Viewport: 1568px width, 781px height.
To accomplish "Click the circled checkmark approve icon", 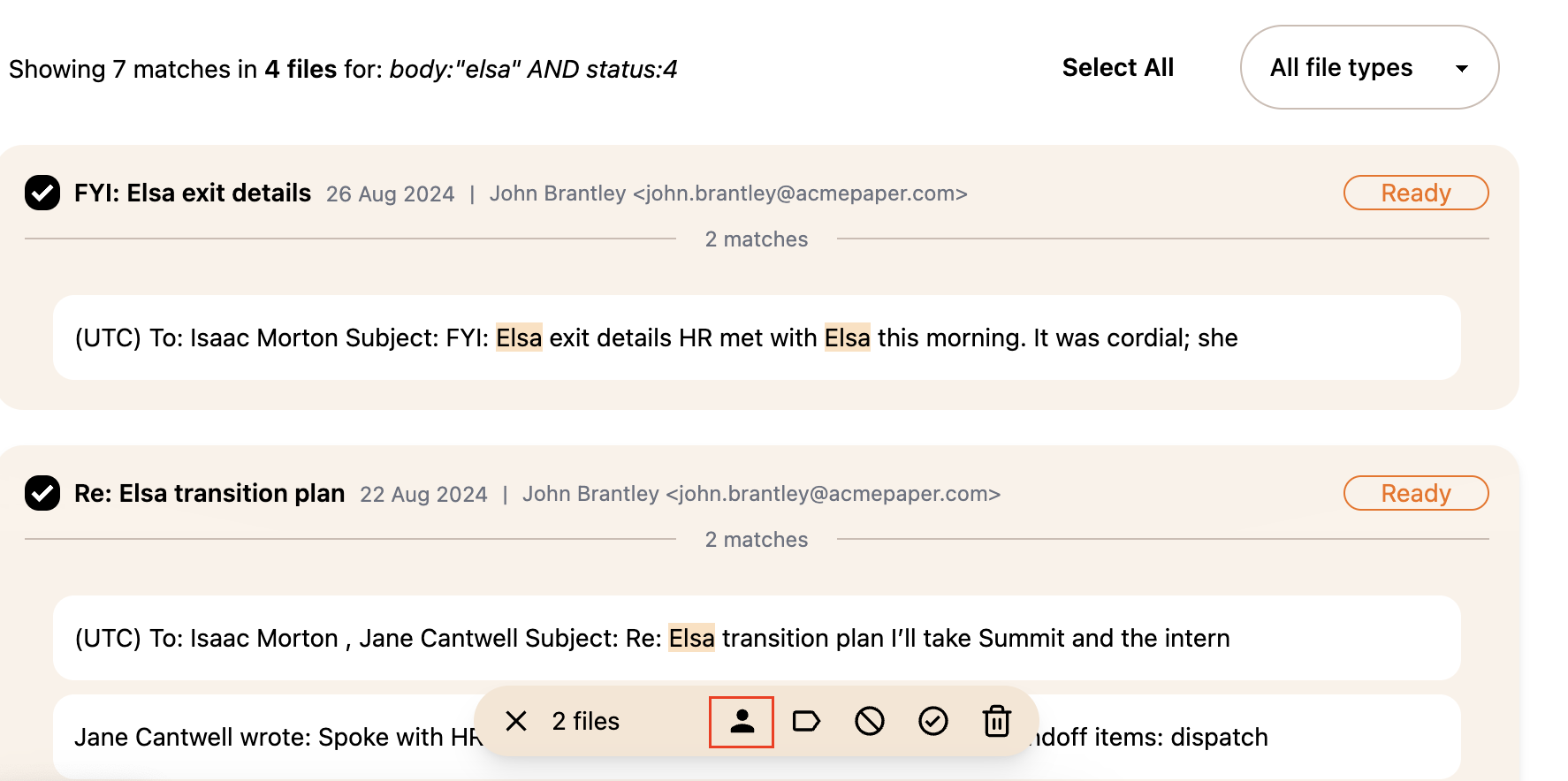I will click(933, 722).
